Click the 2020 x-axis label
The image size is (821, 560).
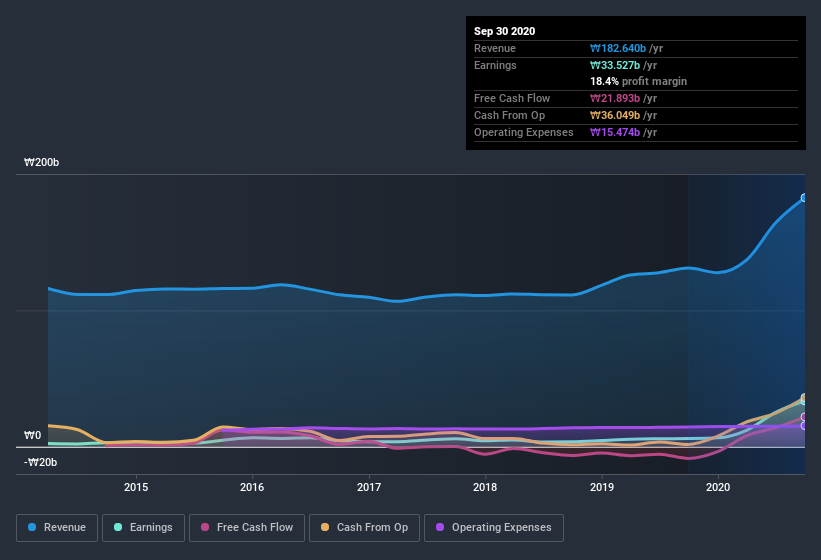[718, 487]
